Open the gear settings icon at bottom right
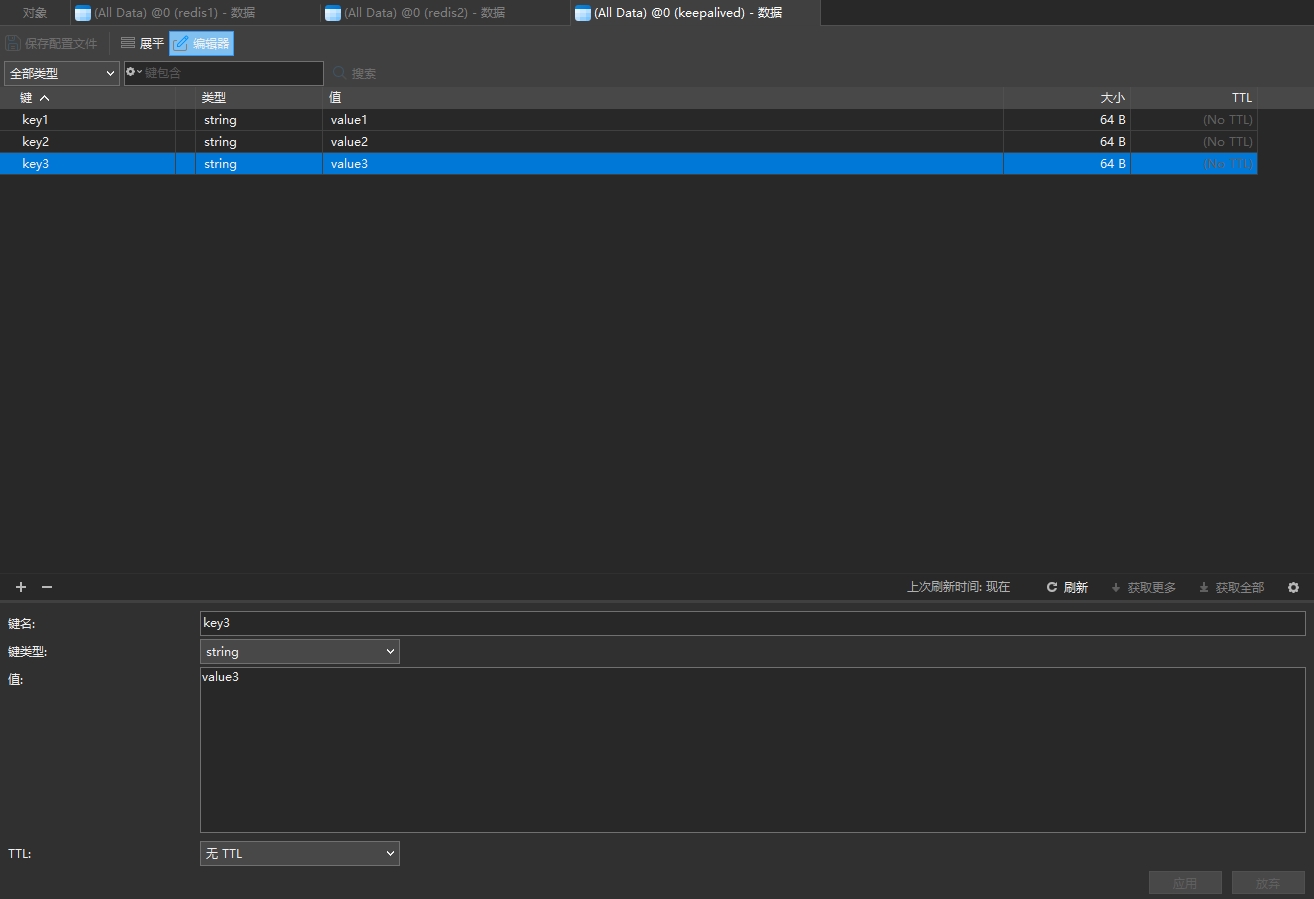Viewport: 1314px width, 899px height. [1293, 587]
